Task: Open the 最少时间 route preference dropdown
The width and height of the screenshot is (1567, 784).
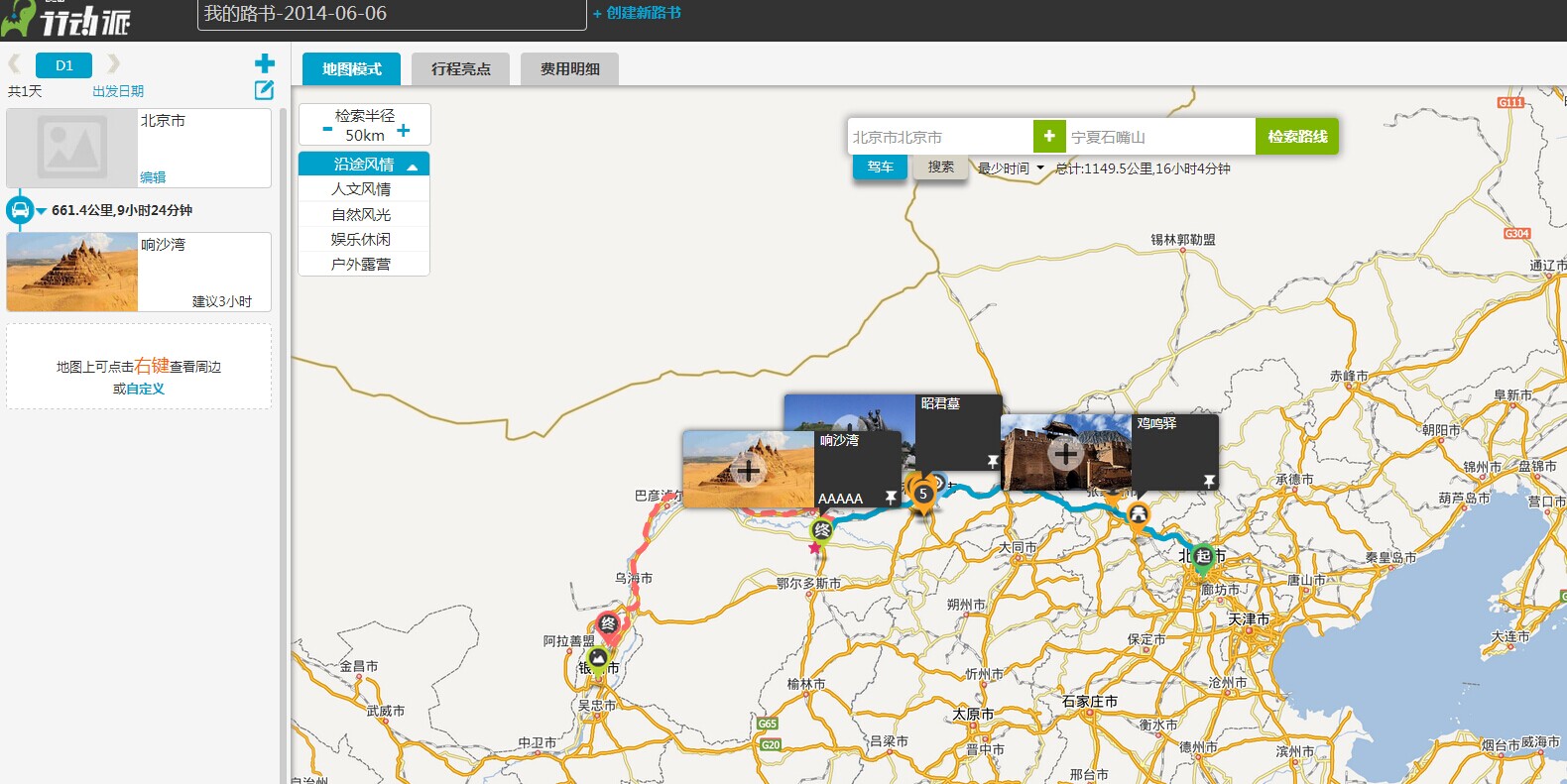Action: point(1011,168)
